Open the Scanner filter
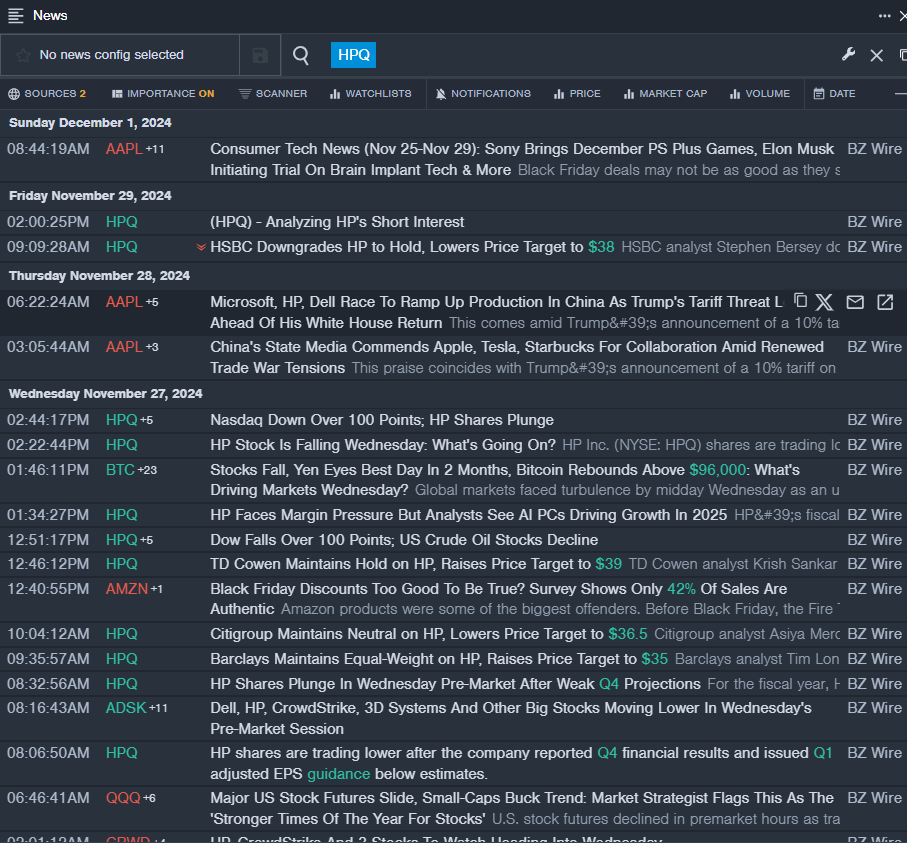The width and height of the screenshot is (907, 843). click(x=273, y=94)
